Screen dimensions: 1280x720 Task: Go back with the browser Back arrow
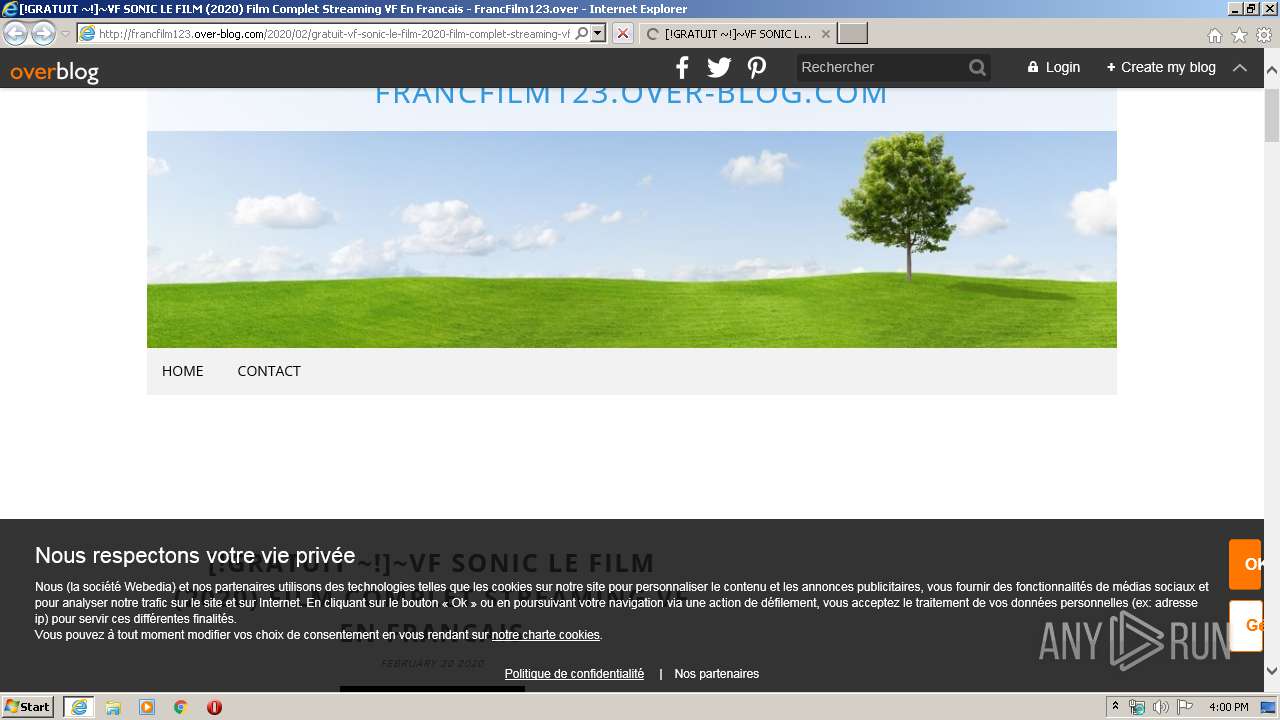pos(16,33)
